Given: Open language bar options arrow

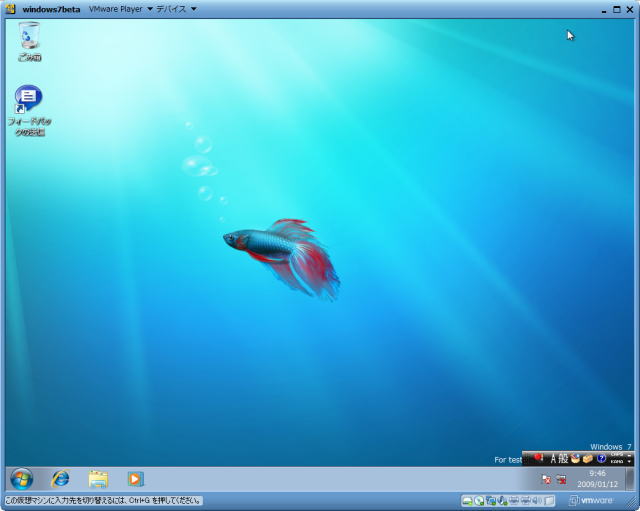Looking at the screenshot, I should [x=630, y=462].
